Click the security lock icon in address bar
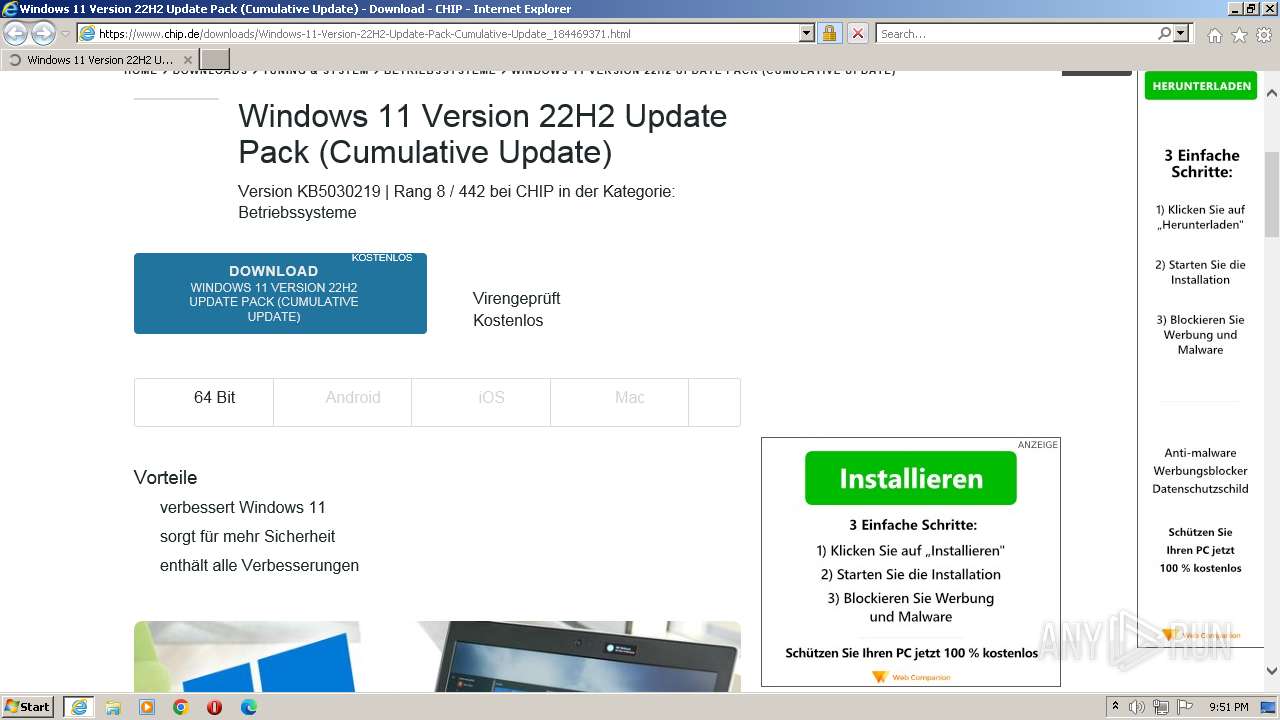1280x720 pixels. (829, 34)
